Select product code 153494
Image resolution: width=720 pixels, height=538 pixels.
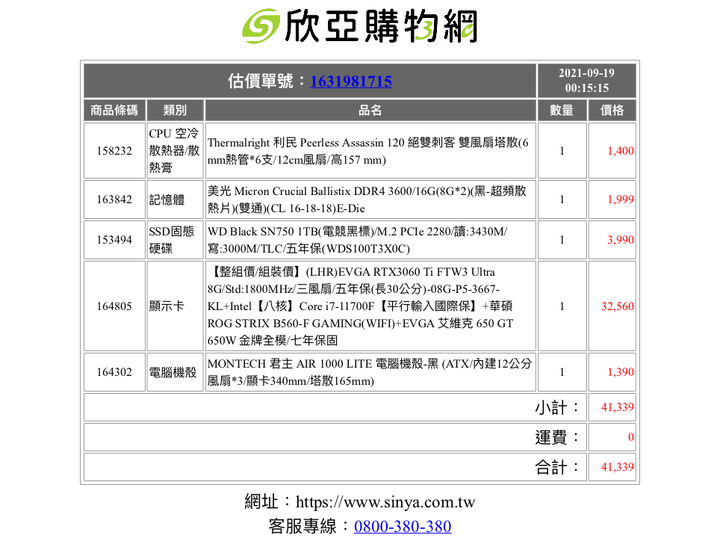pyautogui.click(x=114, y=240)
